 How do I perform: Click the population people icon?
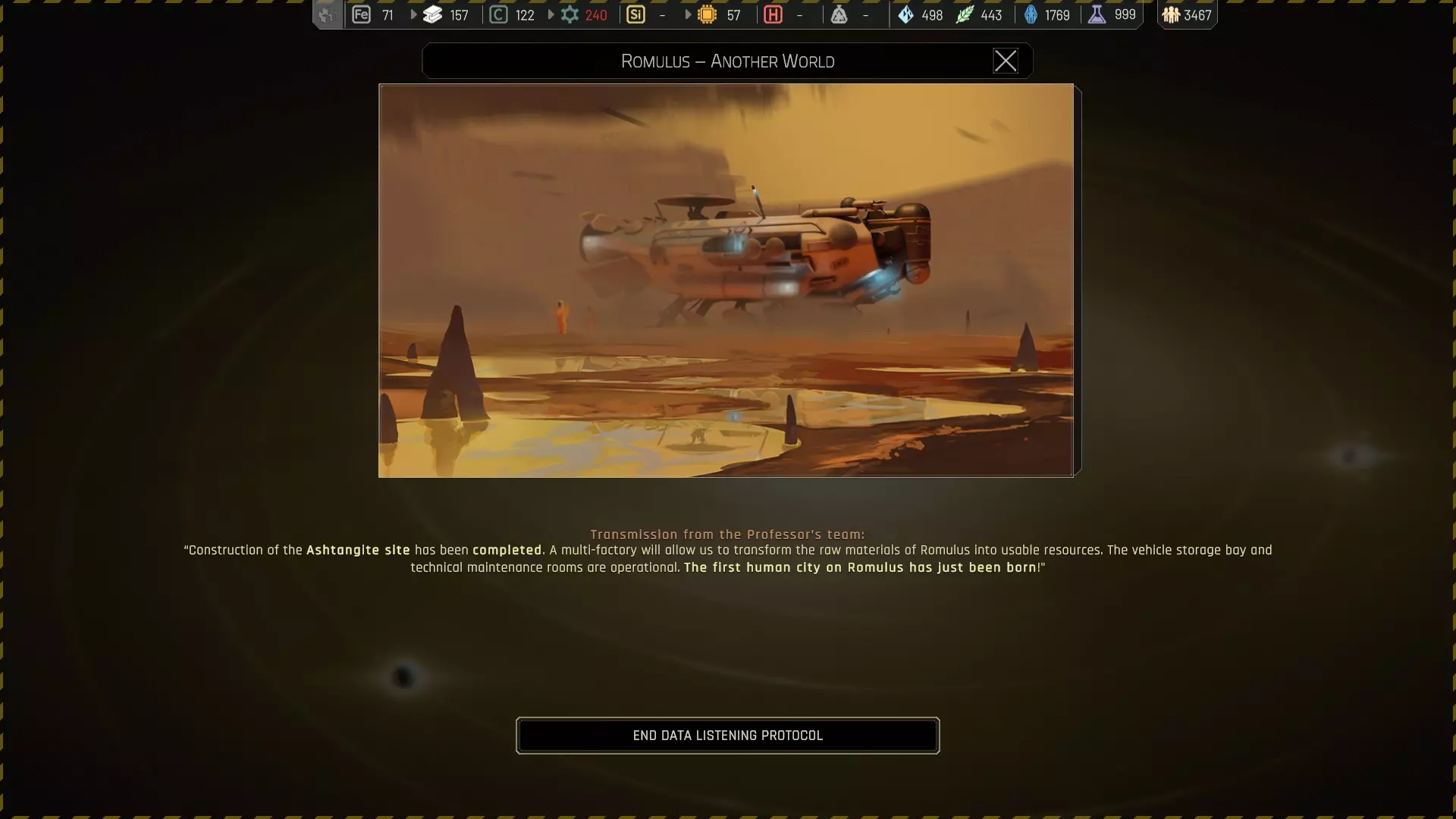pos(1171,14)
